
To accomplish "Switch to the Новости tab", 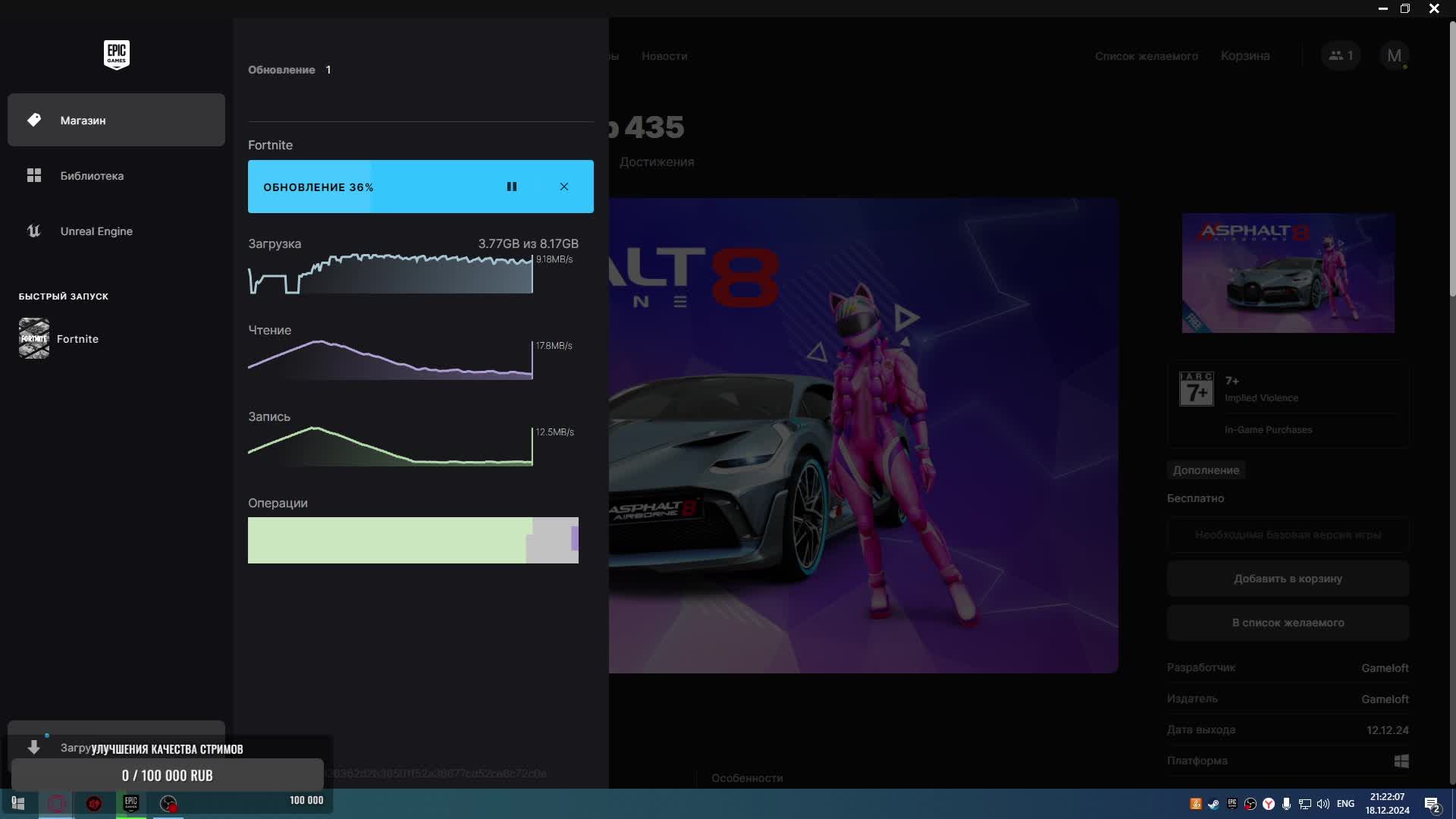I will pyautogui.click(x=664, y=56).
